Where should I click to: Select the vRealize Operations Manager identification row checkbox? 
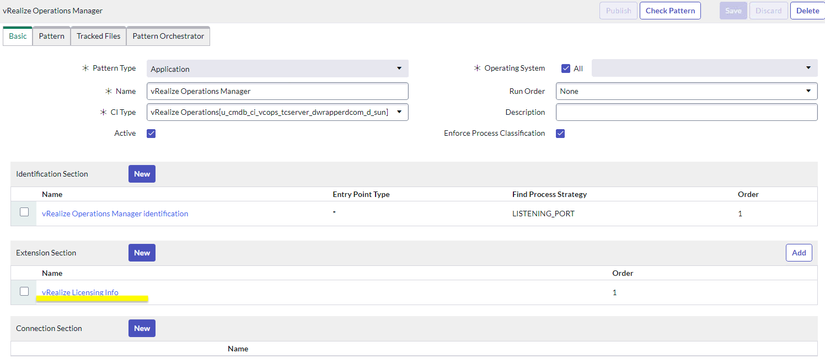[x=24, y=212]
